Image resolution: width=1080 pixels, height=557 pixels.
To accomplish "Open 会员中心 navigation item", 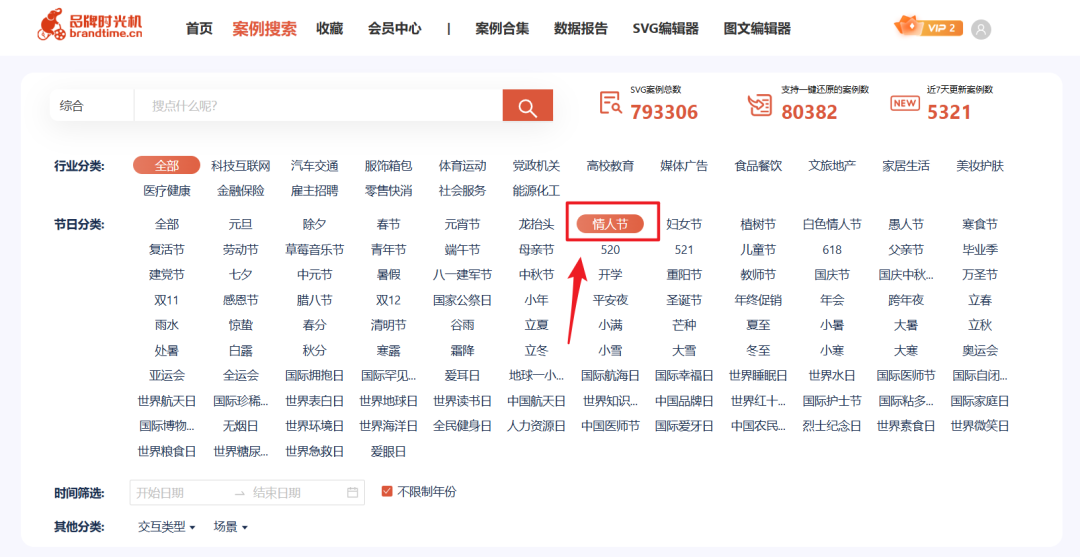I will 395,28.
